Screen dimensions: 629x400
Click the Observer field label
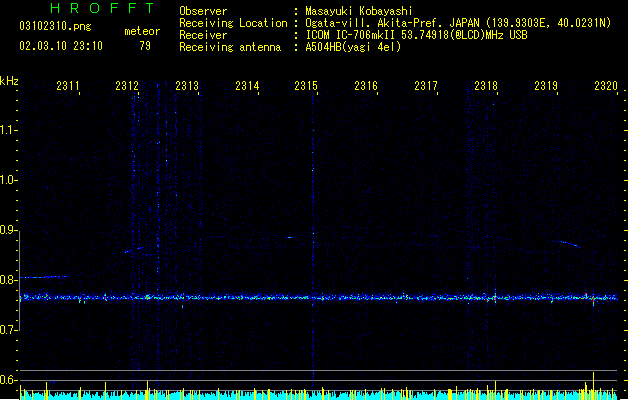pyautogui.click(x=203, y=11)
